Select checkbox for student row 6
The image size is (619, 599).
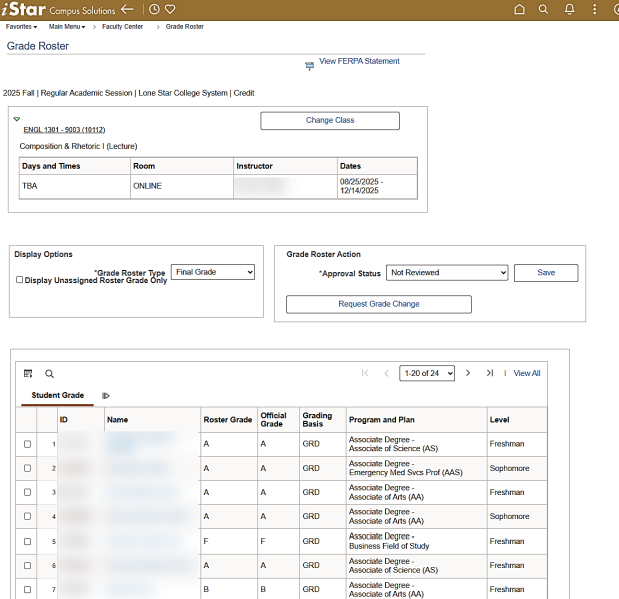27,565
